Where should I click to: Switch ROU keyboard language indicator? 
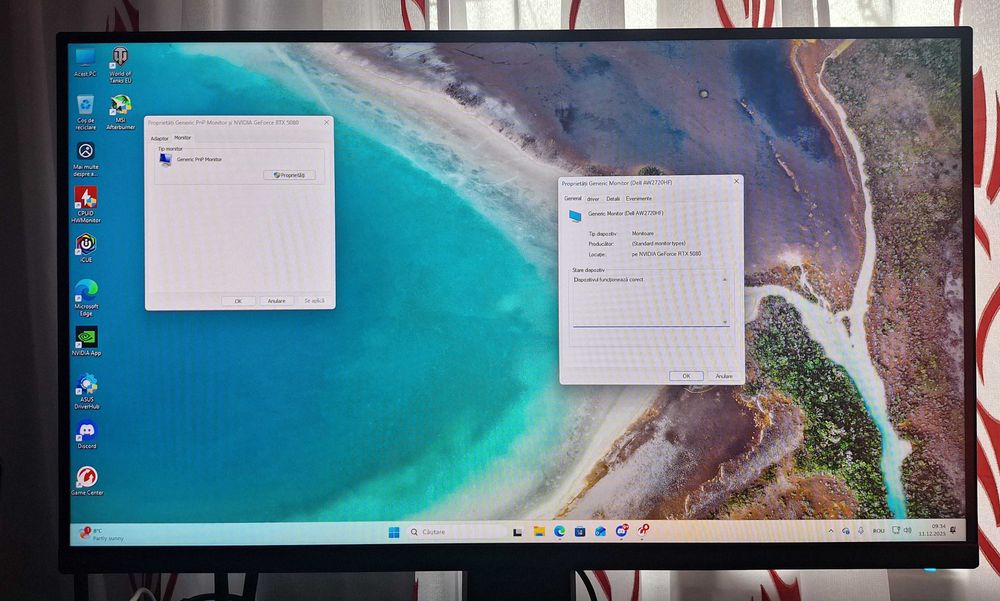[878, 530]
